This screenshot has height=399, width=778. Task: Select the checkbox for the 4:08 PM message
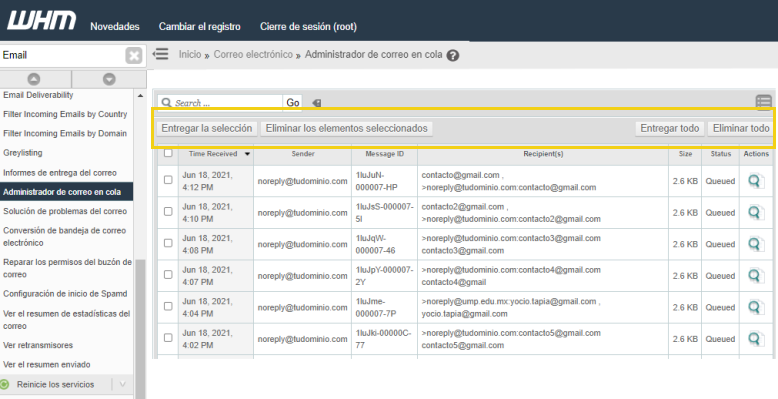pos(168,243)
